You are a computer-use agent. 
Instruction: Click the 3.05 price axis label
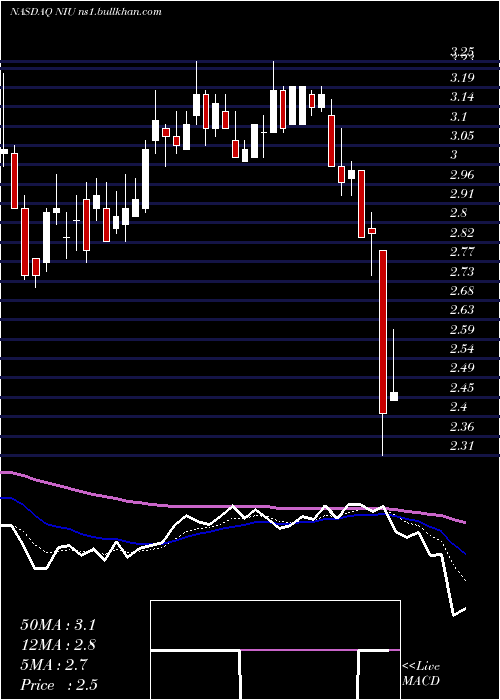tap(462, 136)
